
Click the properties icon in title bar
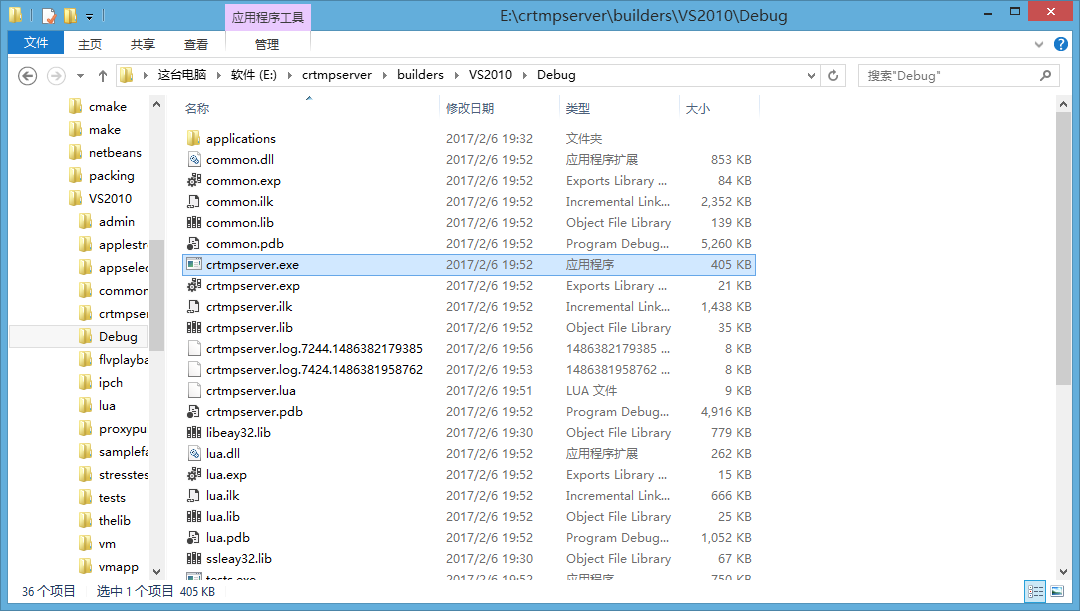(49, 15)
